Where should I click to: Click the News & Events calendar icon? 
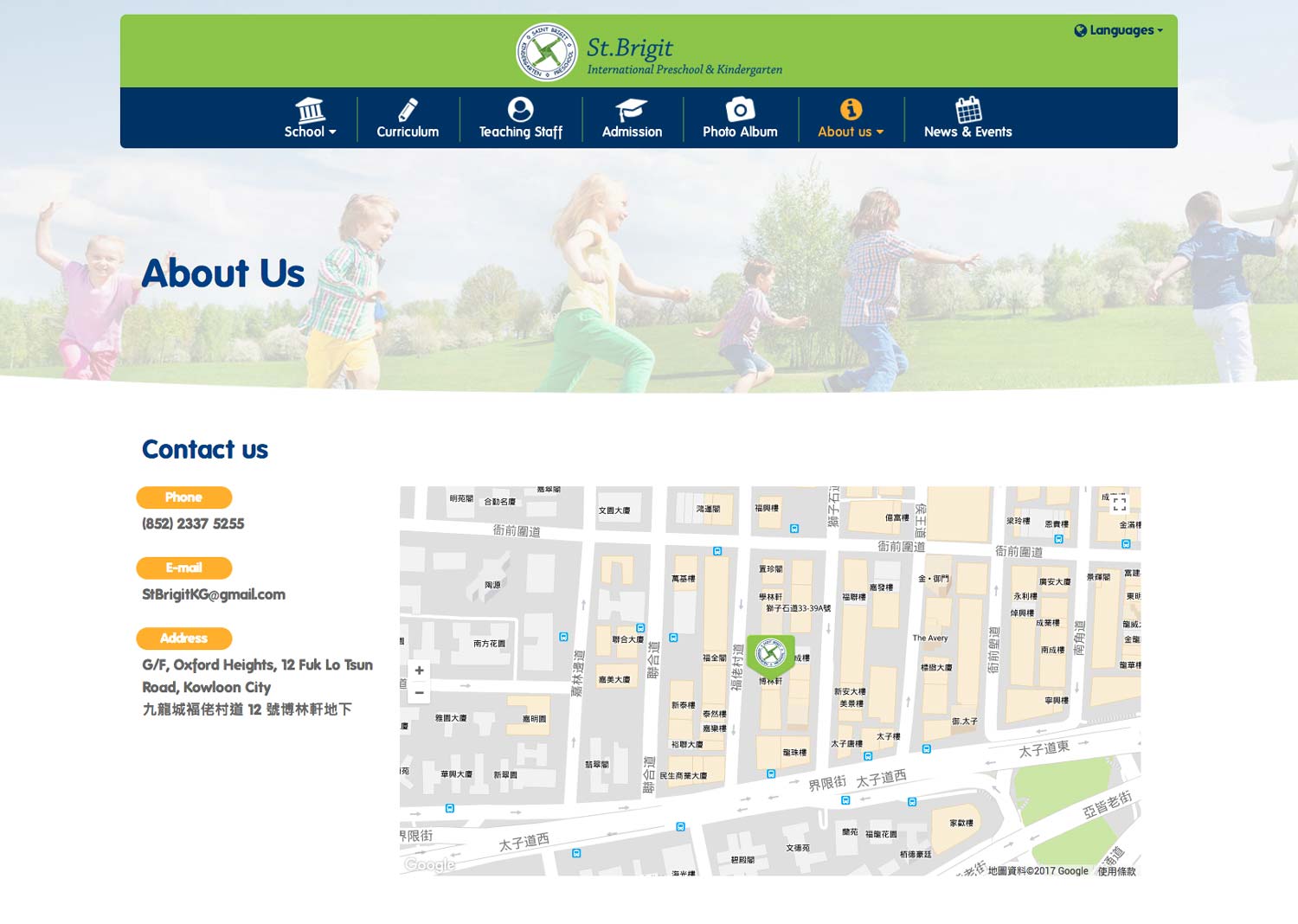click(x=968, y=109)
